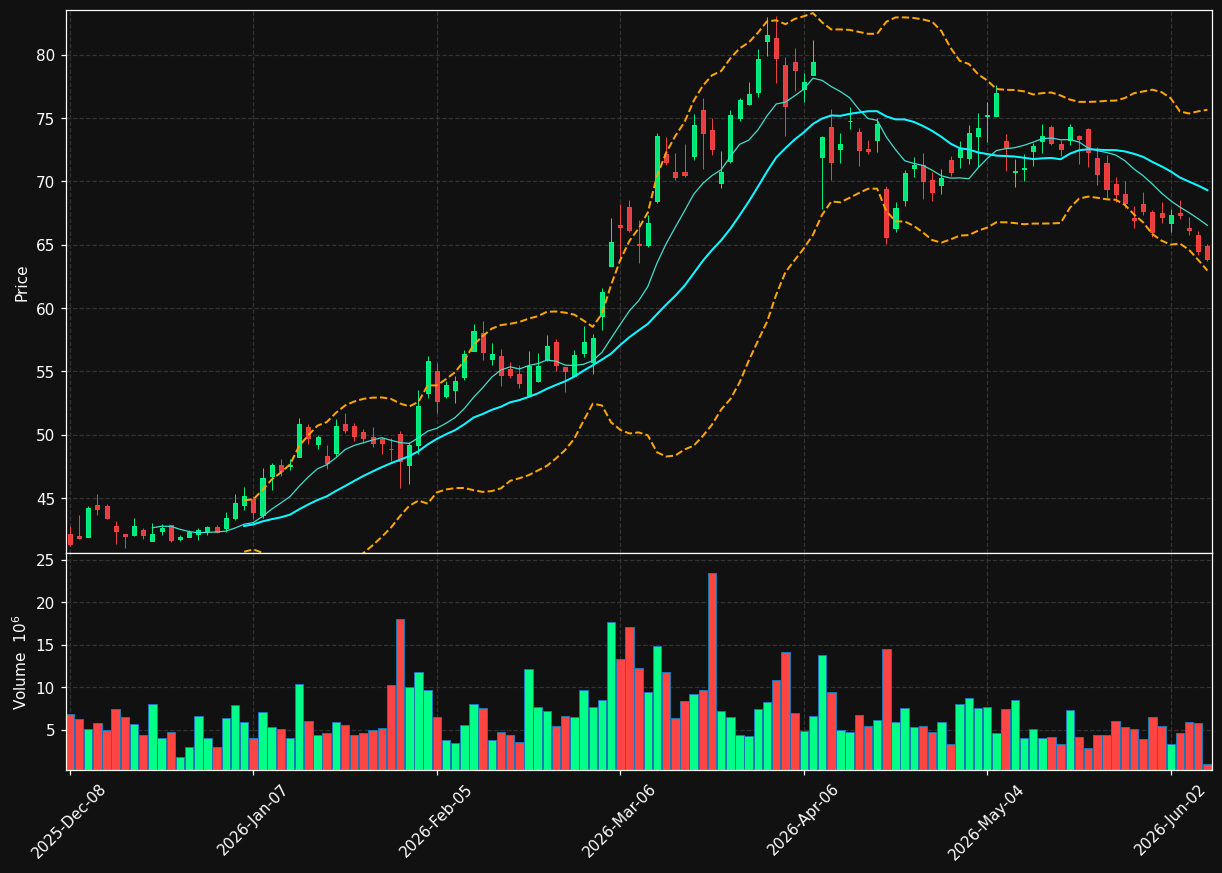
Task: Click the 20 tick on the Volume axis
Action: 47,603
